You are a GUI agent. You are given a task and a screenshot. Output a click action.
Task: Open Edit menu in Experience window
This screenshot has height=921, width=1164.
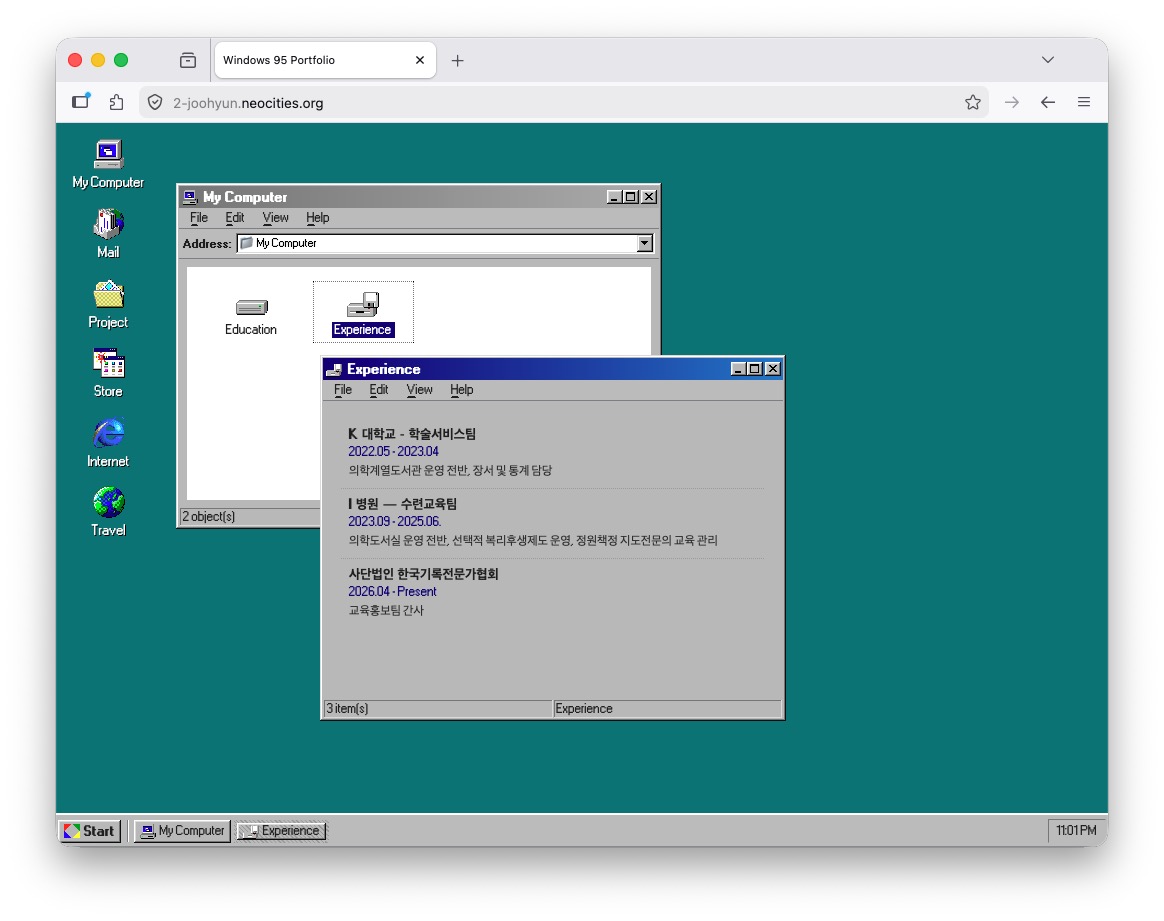(x=379, y=390)
